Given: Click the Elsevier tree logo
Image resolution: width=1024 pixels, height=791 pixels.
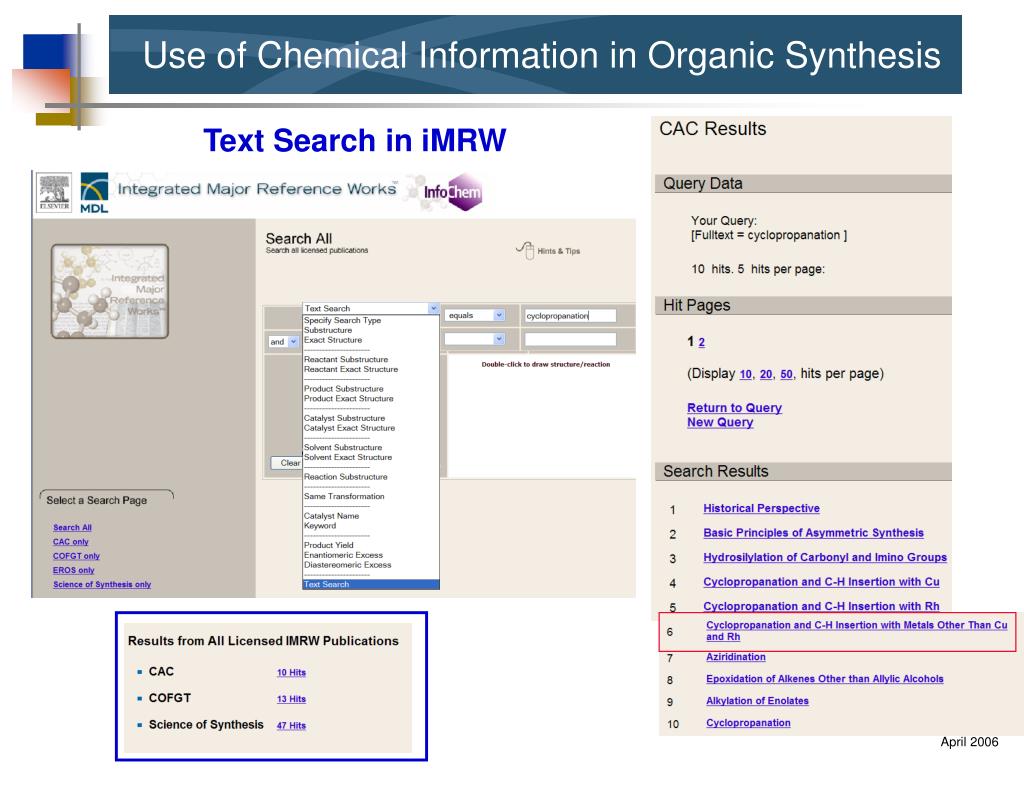Looking at the screenshot, I should (x=54, y=192).
